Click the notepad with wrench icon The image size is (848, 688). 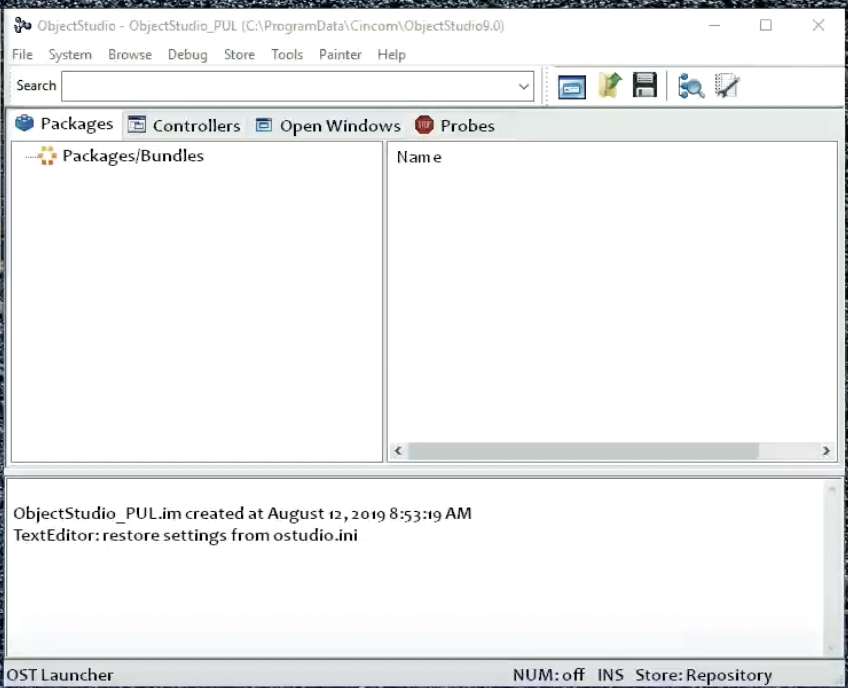(726, 87)
